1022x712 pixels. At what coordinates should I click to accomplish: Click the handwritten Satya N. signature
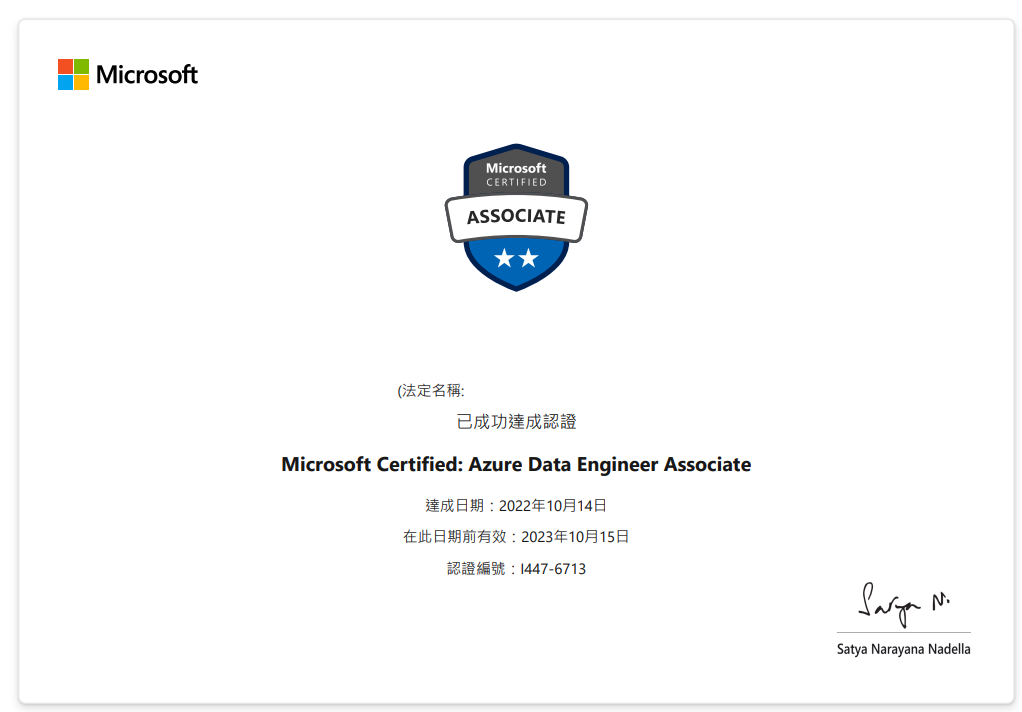point(904,605)
